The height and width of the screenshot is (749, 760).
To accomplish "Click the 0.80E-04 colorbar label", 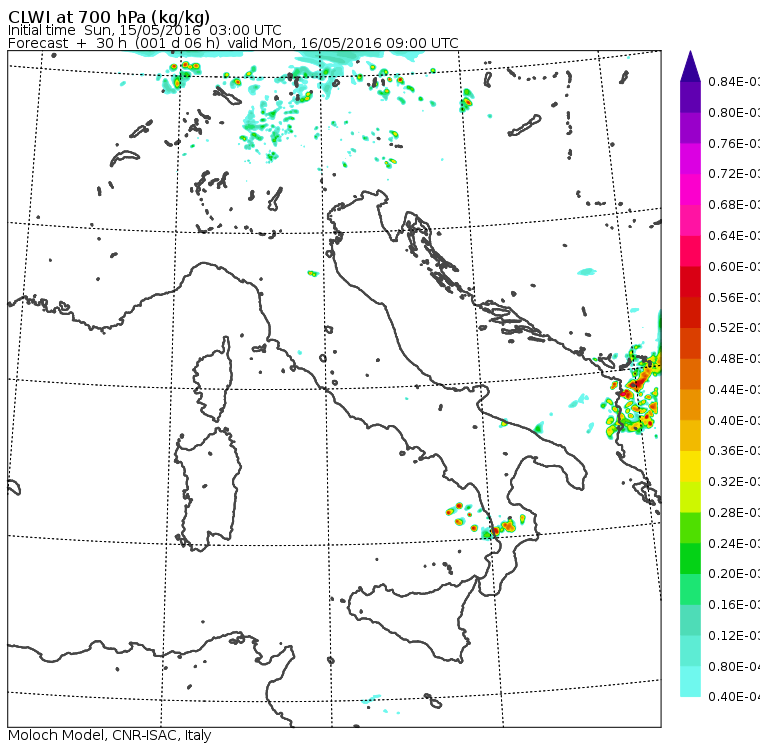I will pos(733,667).
